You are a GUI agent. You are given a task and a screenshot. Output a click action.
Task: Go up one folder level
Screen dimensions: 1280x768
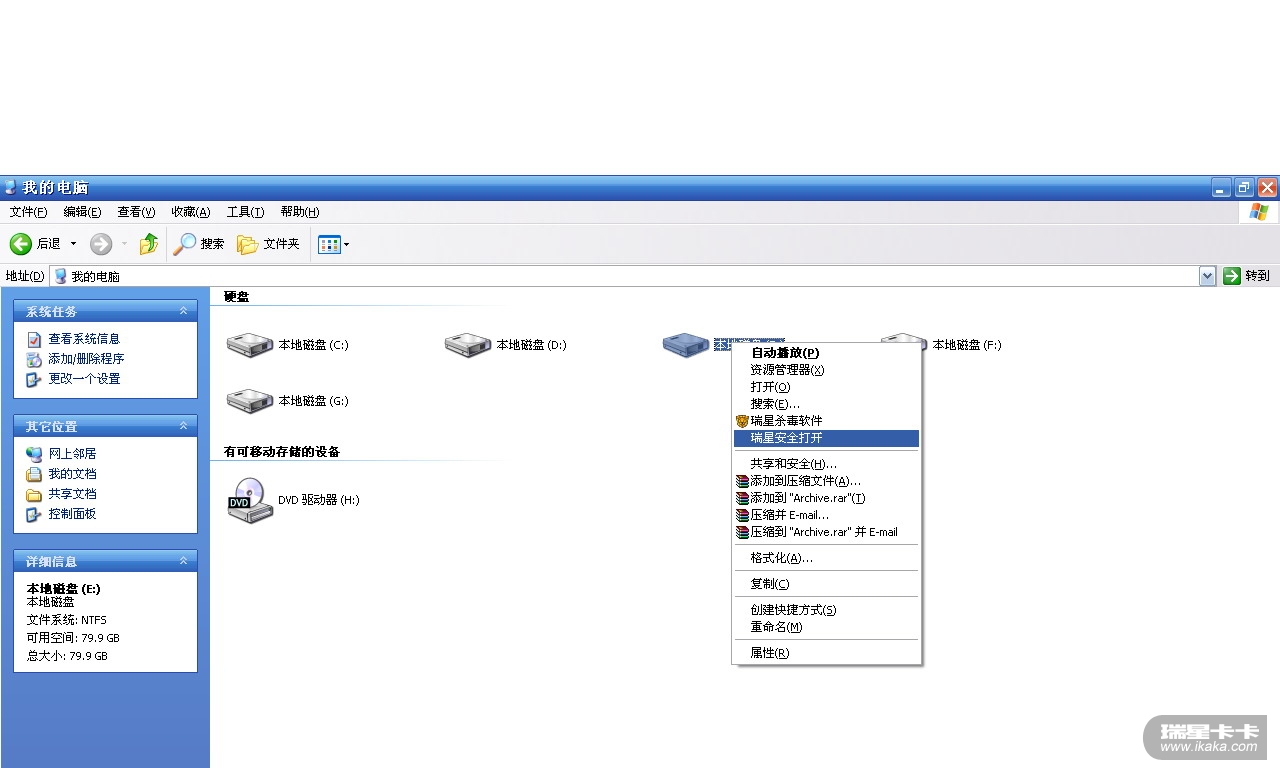[149, 244]
